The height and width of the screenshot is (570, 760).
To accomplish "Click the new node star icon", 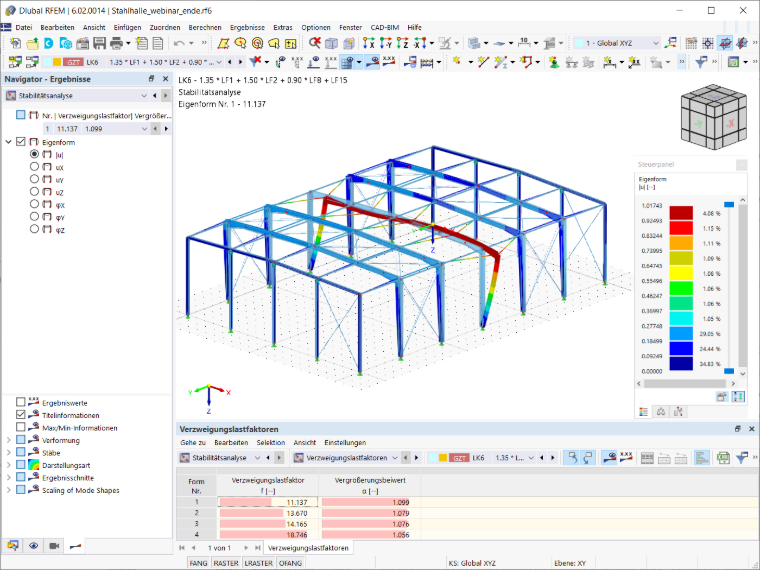I will tap(457, 62).
